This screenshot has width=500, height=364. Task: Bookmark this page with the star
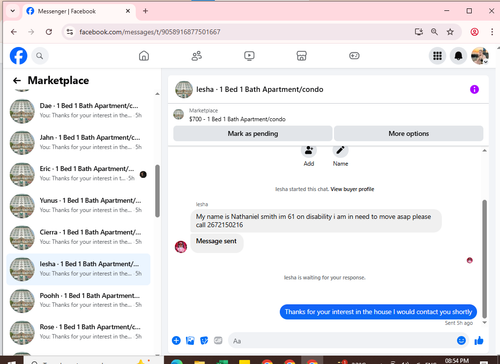click(x=450, y=32)
